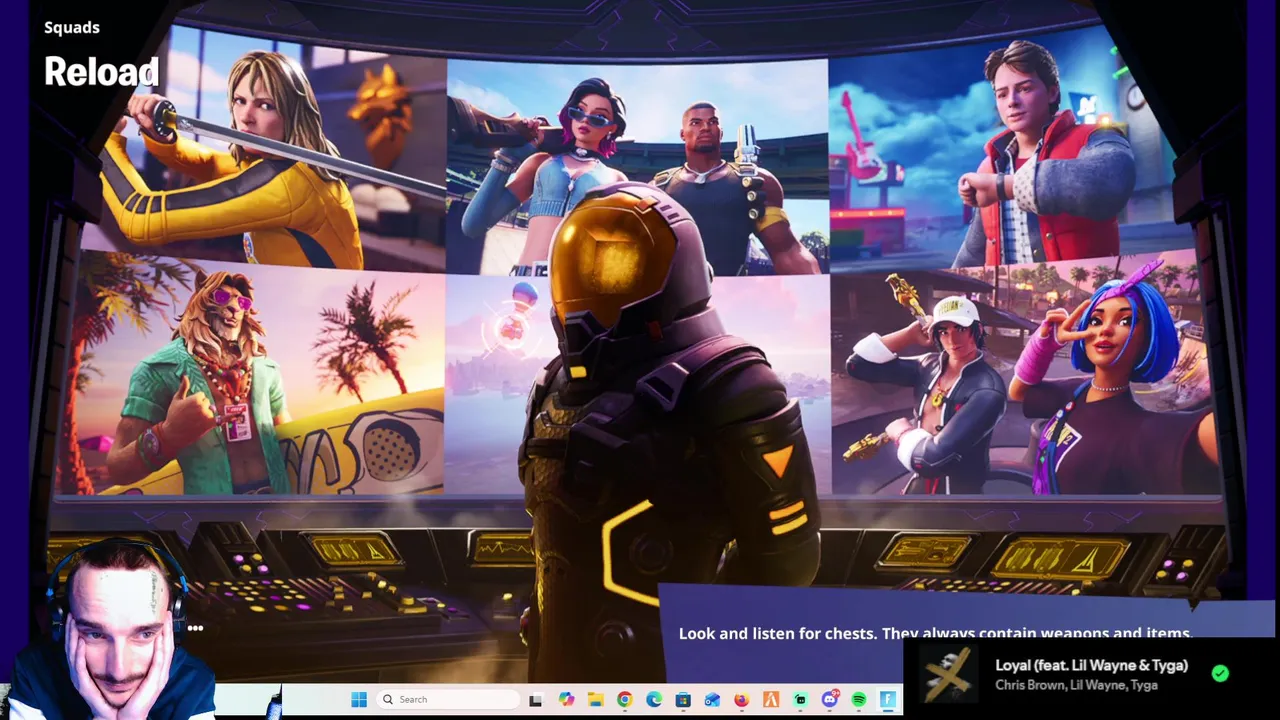
Task: Open Discord with the notification badge
Action: click(830, 699)
